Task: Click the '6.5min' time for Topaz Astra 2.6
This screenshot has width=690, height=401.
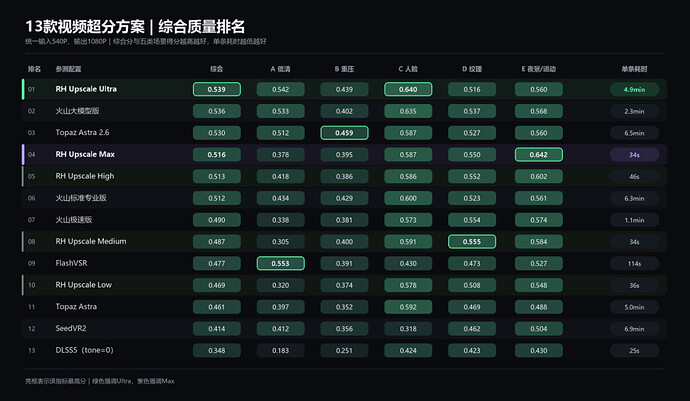Action: (634, 133)
